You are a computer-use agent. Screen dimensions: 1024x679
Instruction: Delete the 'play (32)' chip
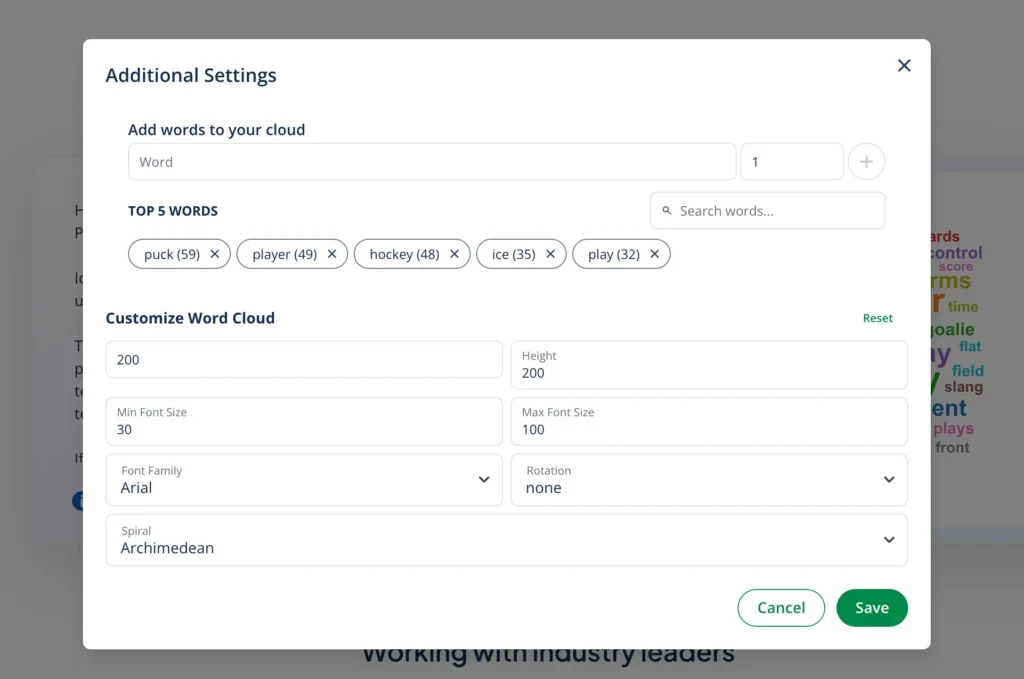(655, 254)
